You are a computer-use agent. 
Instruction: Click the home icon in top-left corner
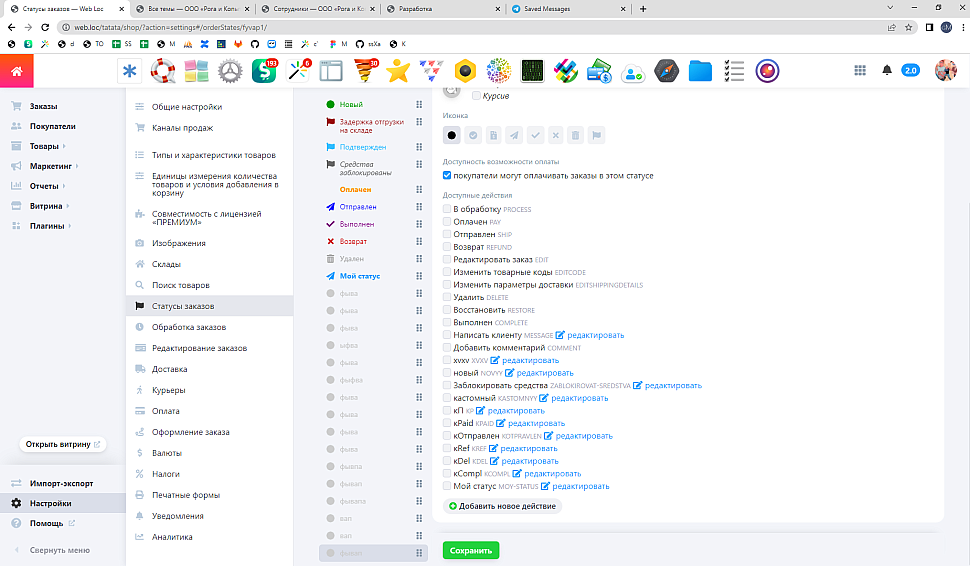click(17, 70)
